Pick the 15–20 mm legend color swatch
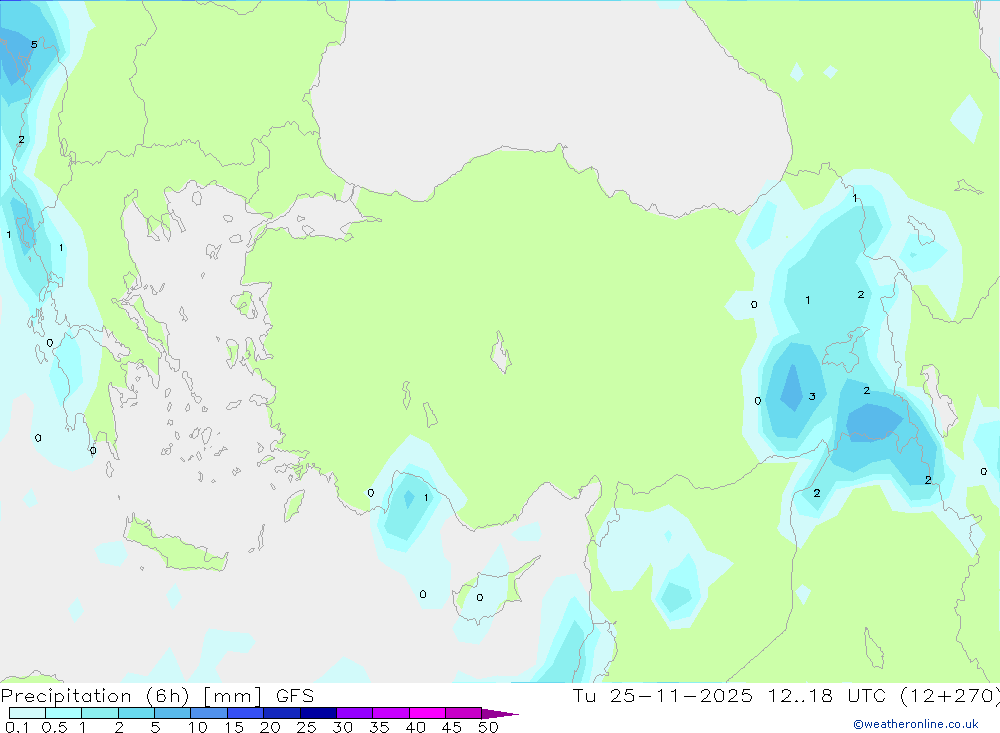 (246, 713)
